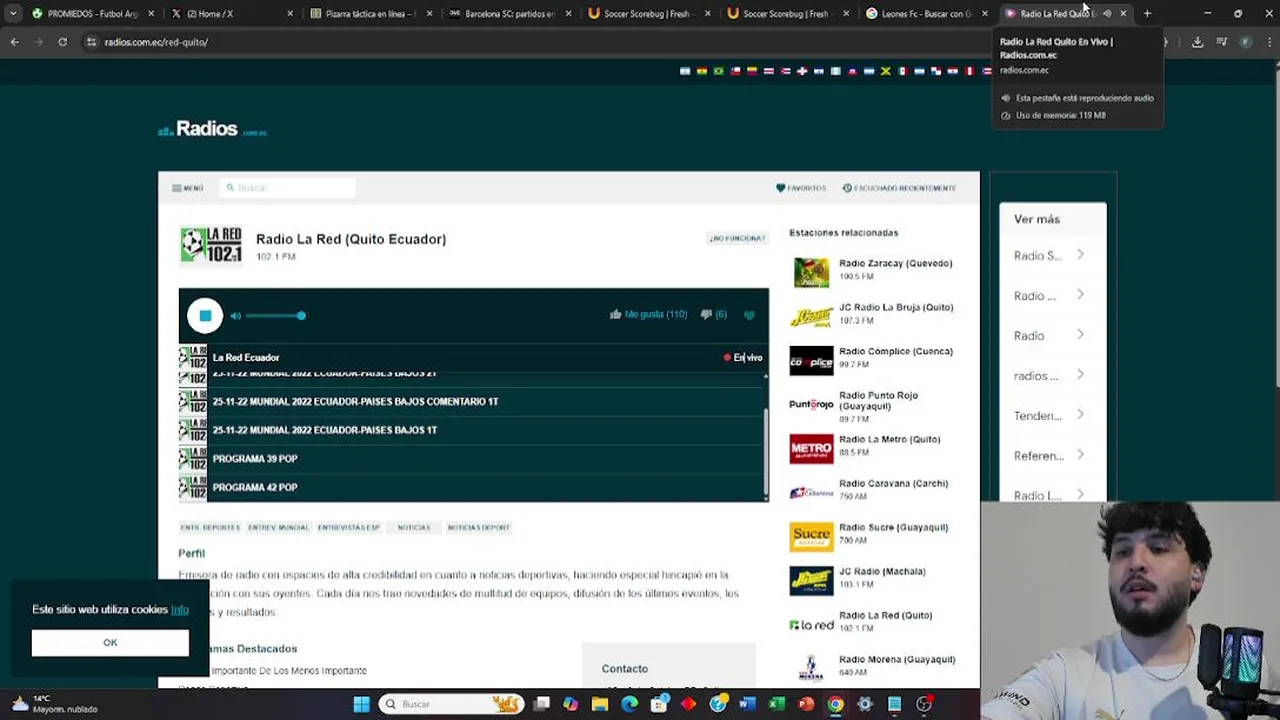Mute the player volume speaker icon
Screen dimensions: 1280x720
coord(235,316)
